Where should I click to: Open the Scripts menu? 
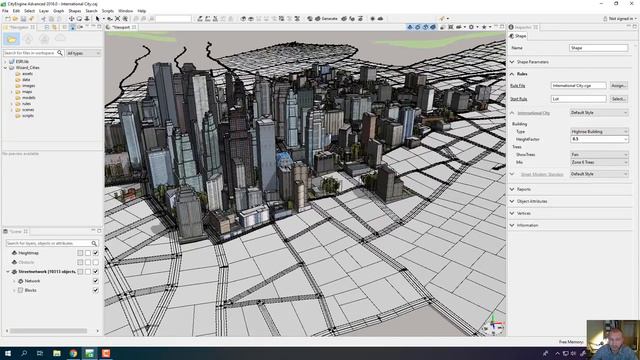[108, 11]
